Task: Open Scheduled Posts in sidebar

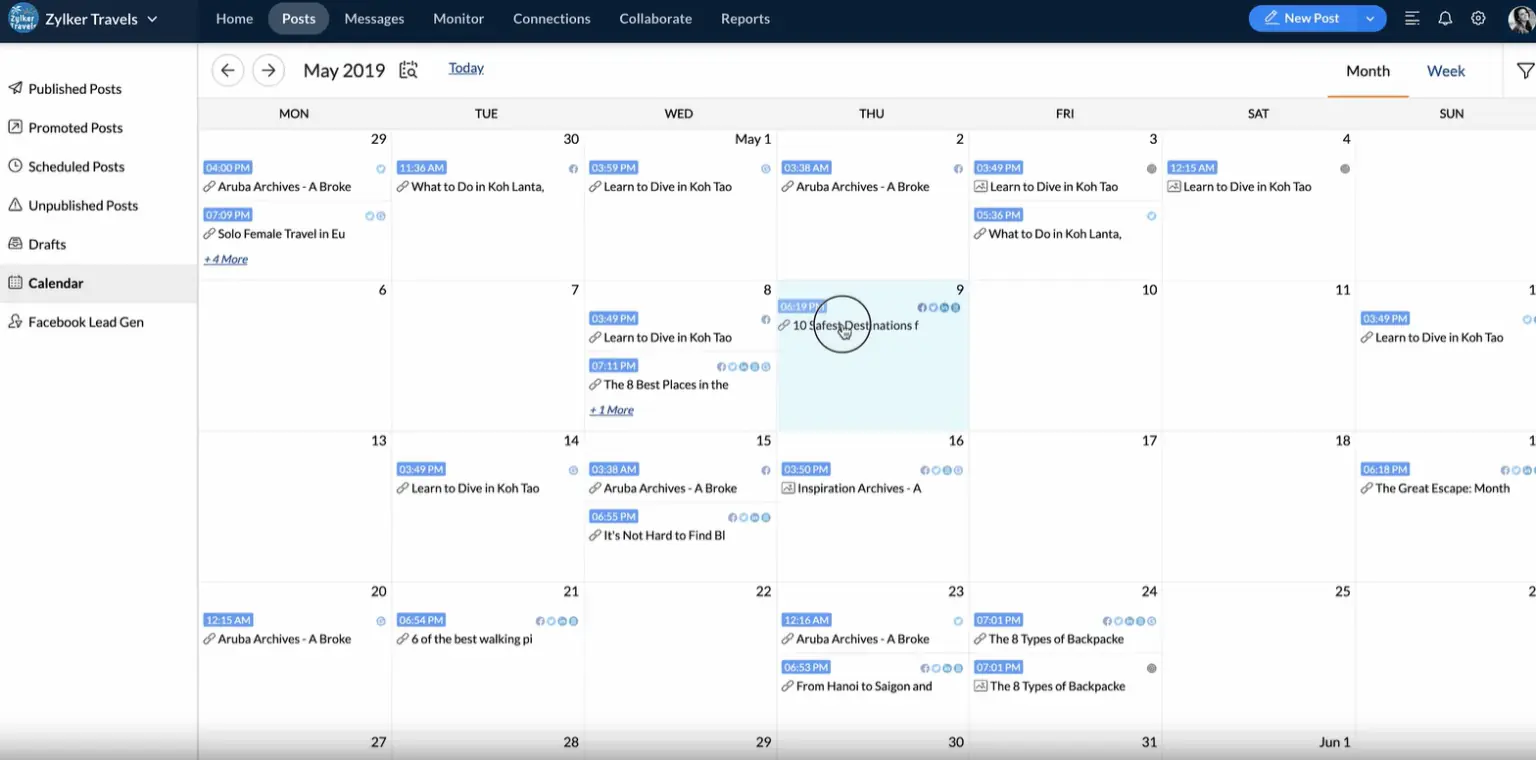Action: point(76,167)
